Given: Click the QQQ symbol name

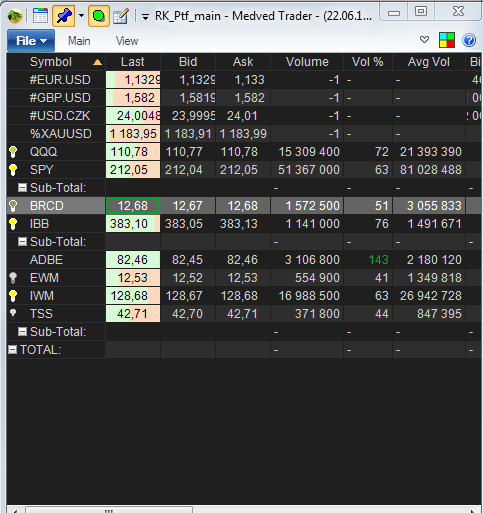Looking at the screenshot, I should coord(44,152).
